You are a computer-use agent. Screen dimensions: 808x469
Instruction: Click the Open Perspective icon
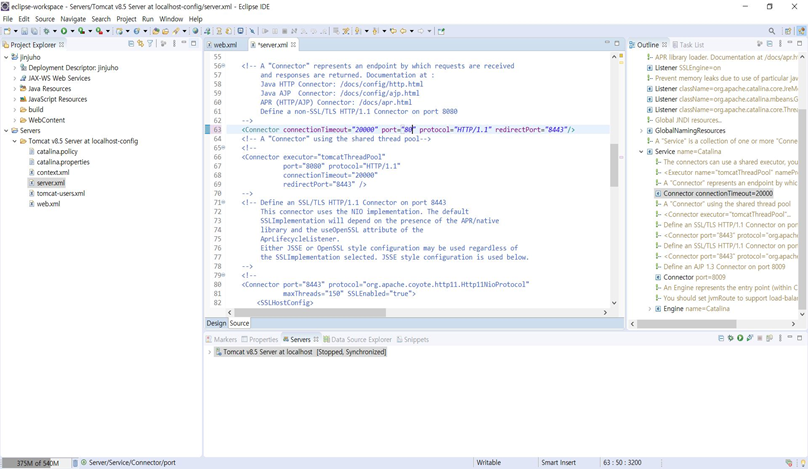[788, 31]
